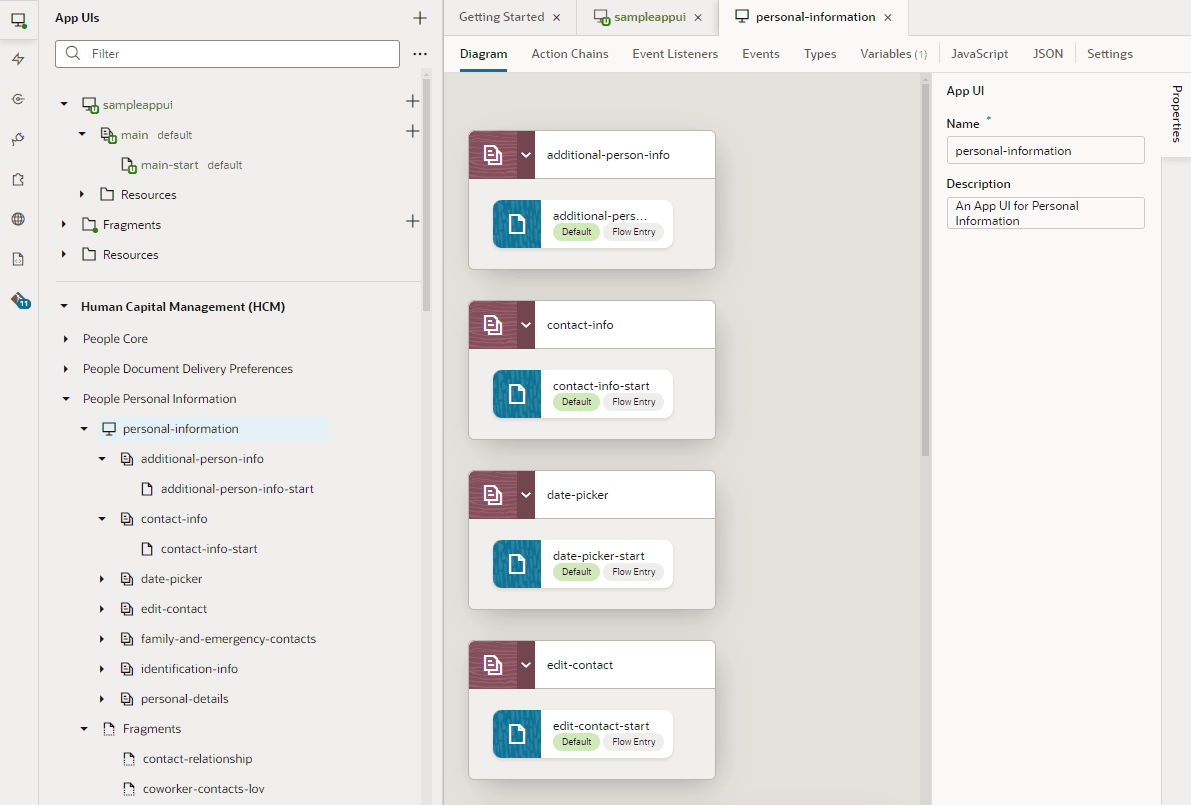Expand Resources under main flow
The image size is (1191, 805).
coord(82,194)
